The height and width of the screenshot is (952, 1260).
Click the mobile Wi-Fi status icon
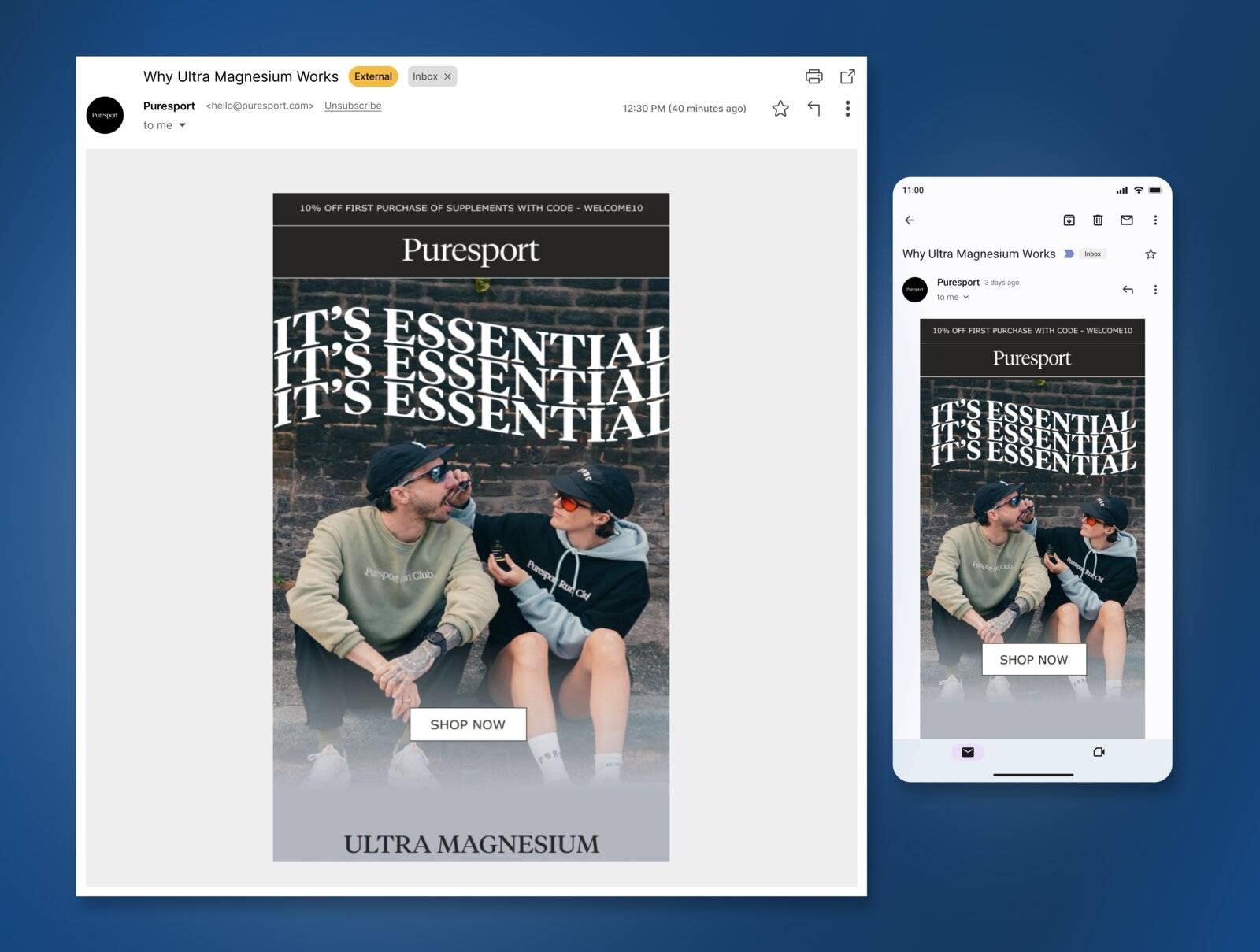click(x=1139, y=191)
